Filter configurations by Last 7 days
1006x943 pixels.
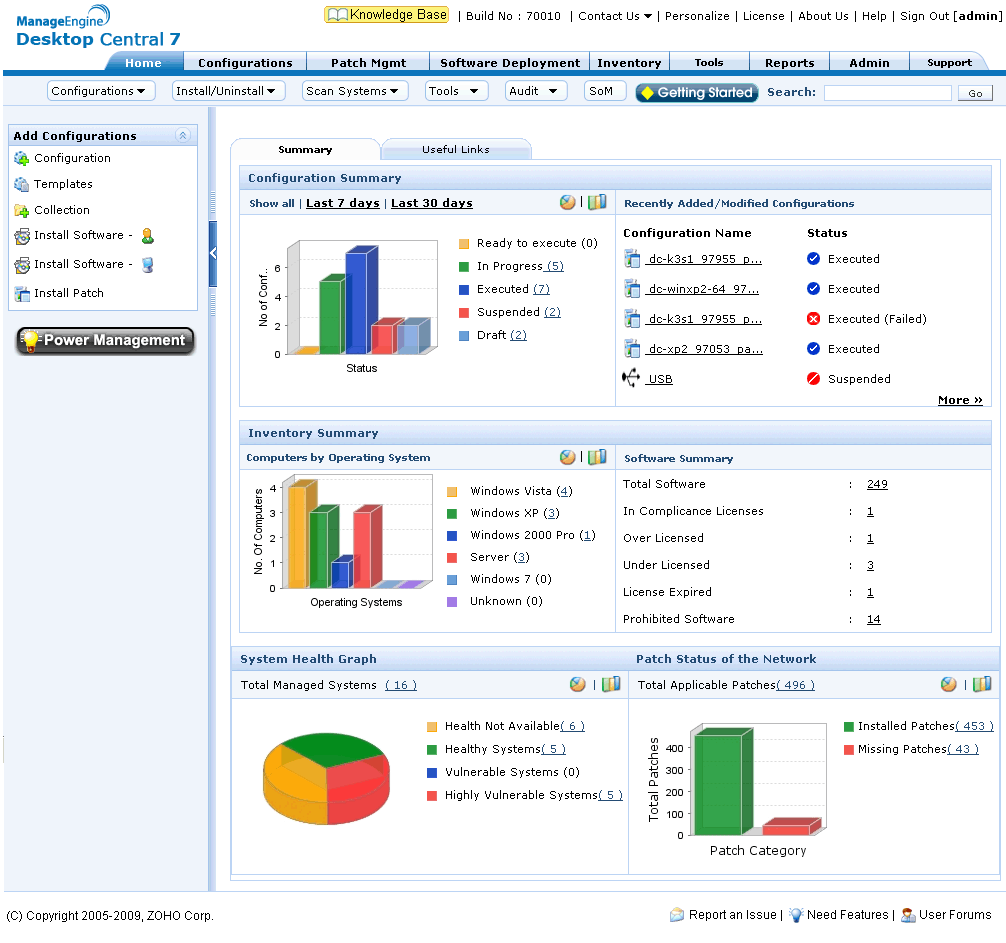pyautogui.click(x=343, y=203)
